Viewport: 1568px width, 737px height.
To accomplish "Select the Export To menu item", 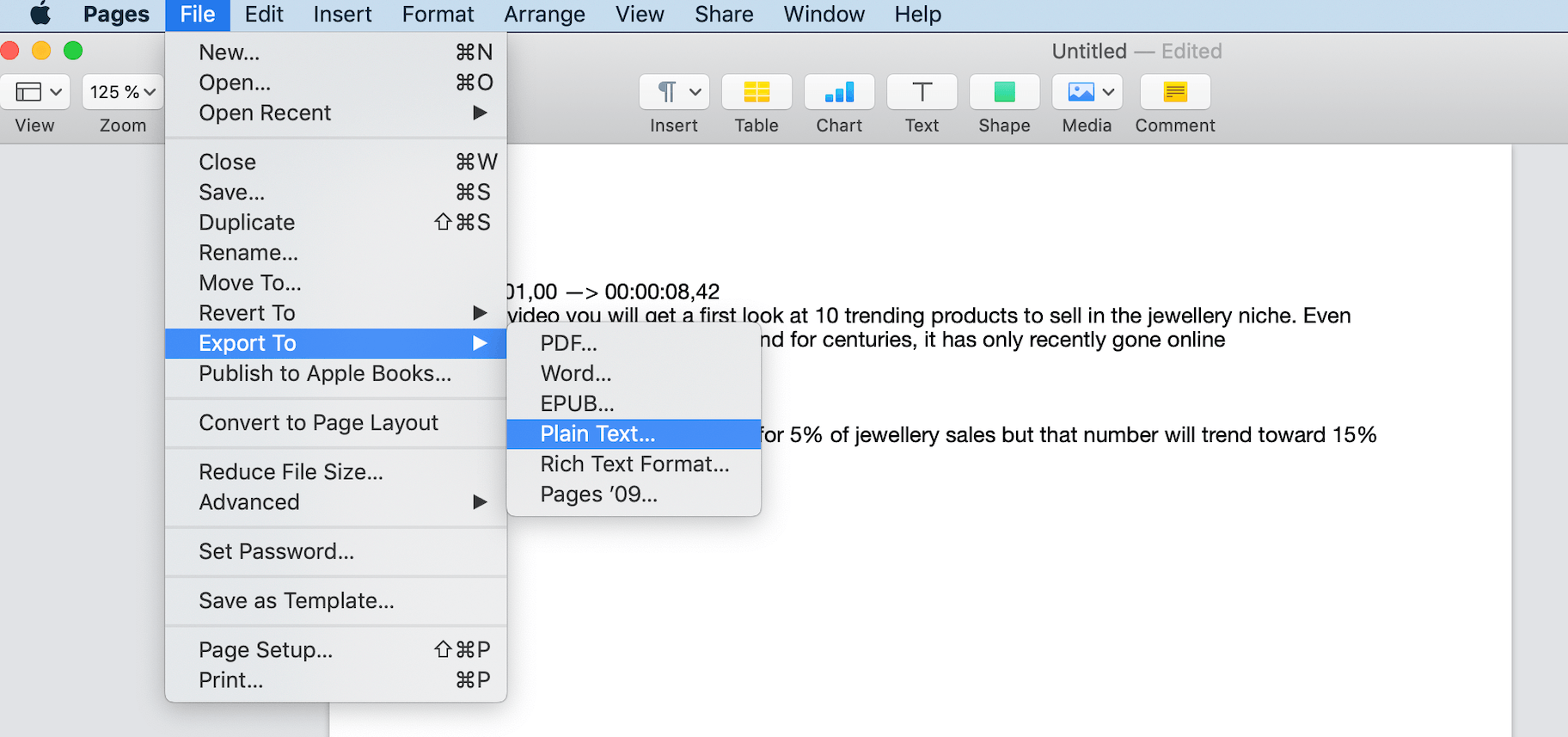I will [x=335, y=343].
